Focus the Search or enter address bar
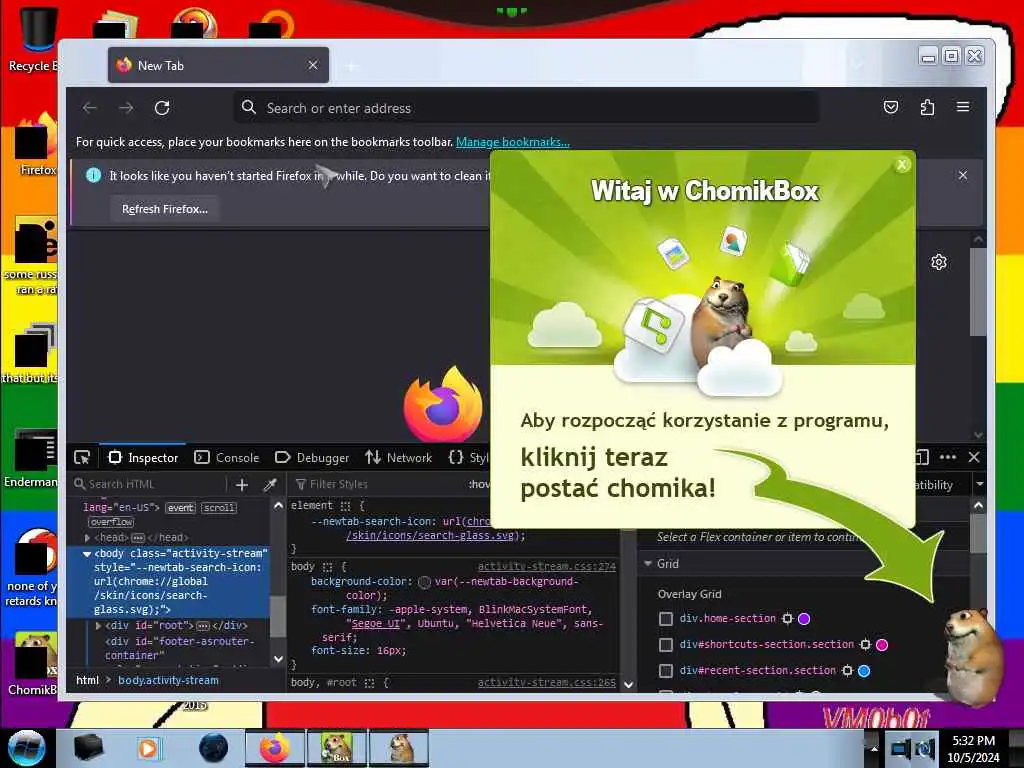 526,108
